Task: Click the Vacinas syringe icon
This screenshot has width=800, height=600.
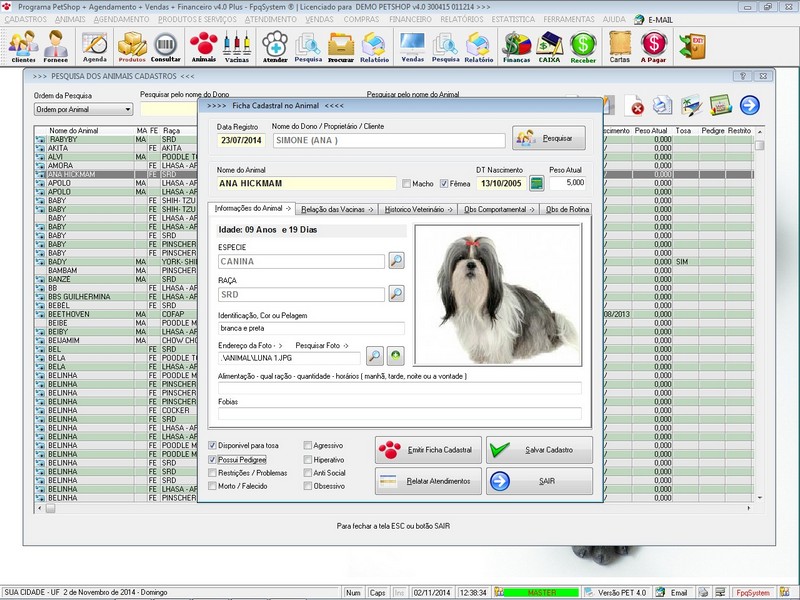Action: click(237, 46)
